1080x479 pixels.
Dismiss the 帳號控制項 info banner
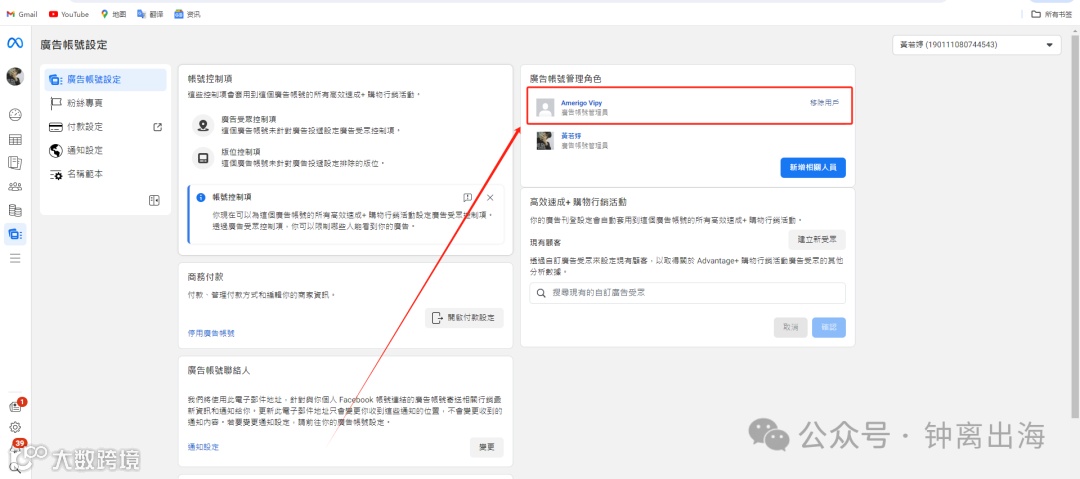(490, 198)
